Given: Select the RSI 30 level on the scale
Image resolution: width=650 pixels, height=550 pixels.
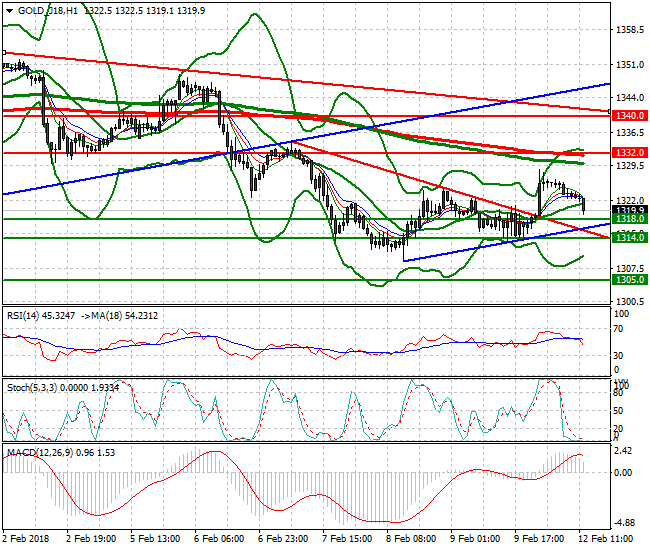Looking at the screenshot, I should coord(618,356).
